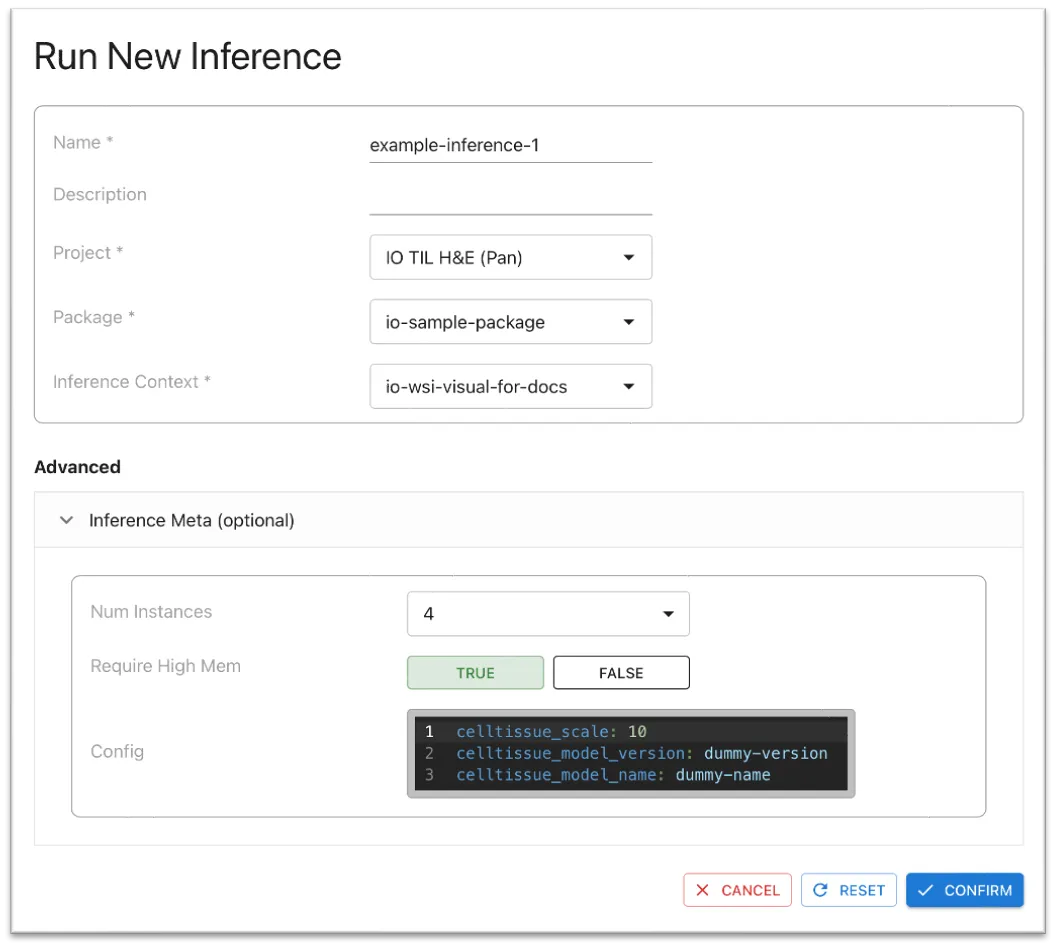Screen dimensions: 1056x948
Task: Click the Inference Meta (optional) header
Action: [x=192, y=520]
